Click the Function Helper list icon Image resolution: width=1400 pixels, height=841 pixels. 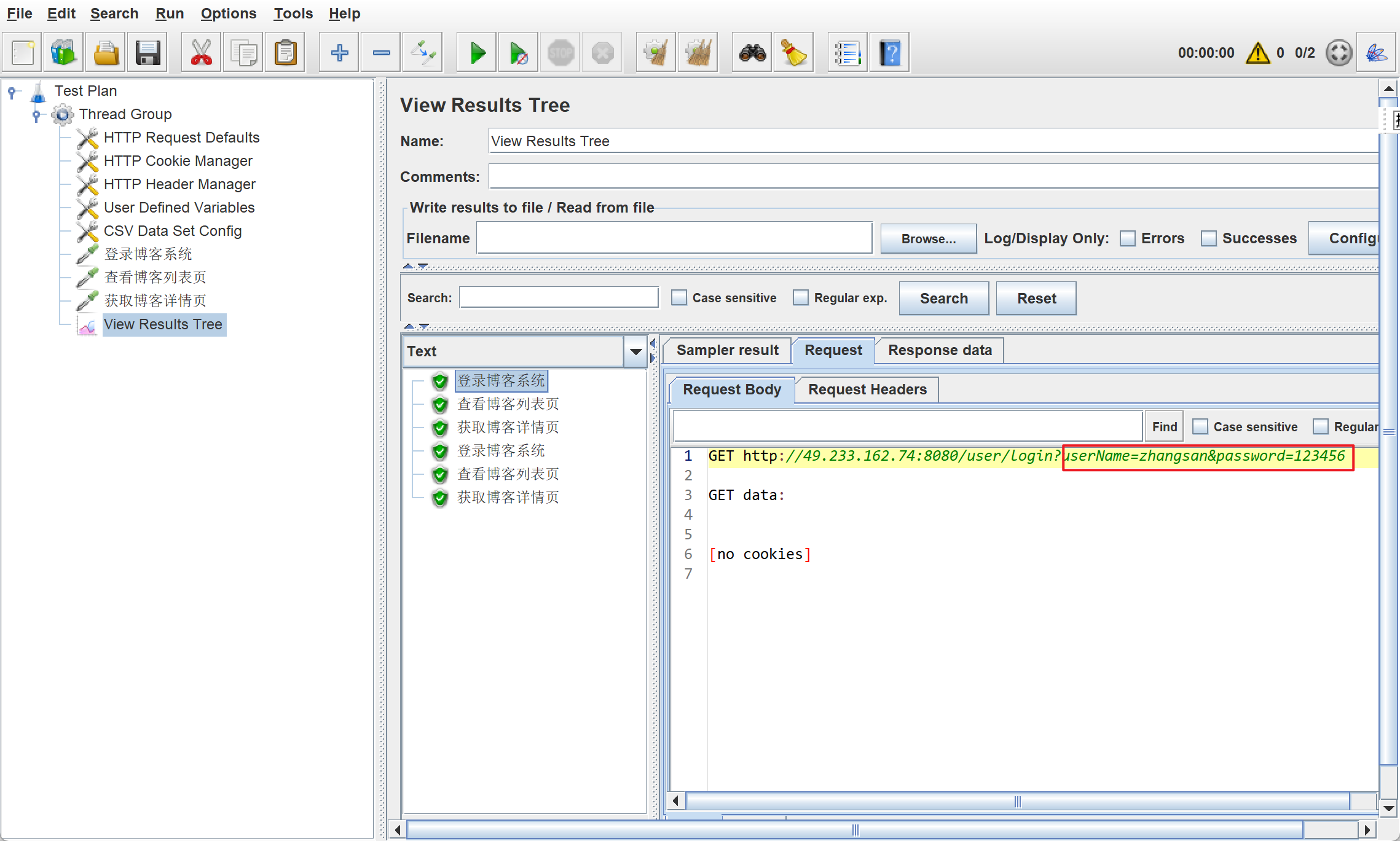pyautogui.click(x=847, y=53)
